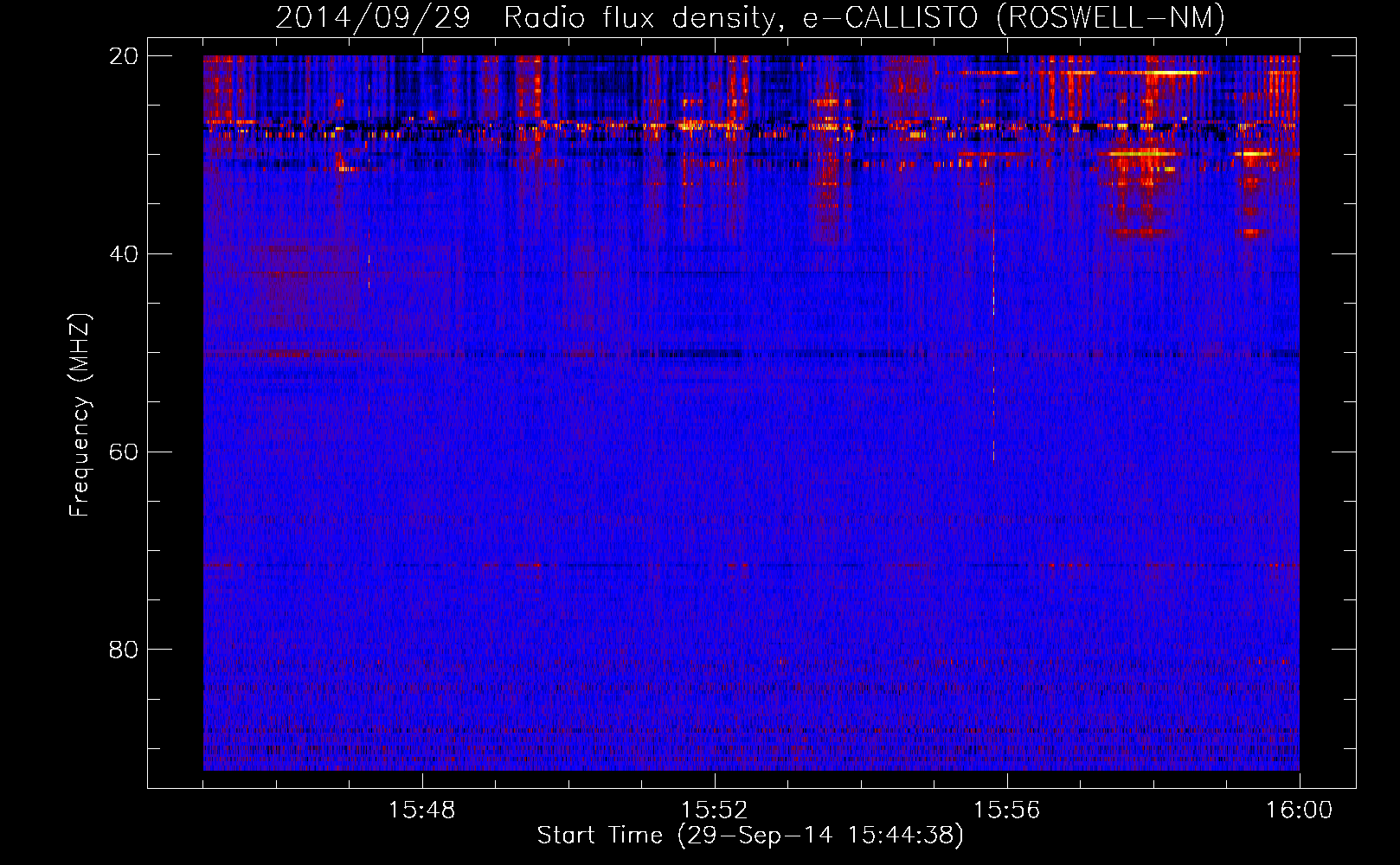
Task: Click the "40" frequency tick label
Action: click(x=124, y=254)
